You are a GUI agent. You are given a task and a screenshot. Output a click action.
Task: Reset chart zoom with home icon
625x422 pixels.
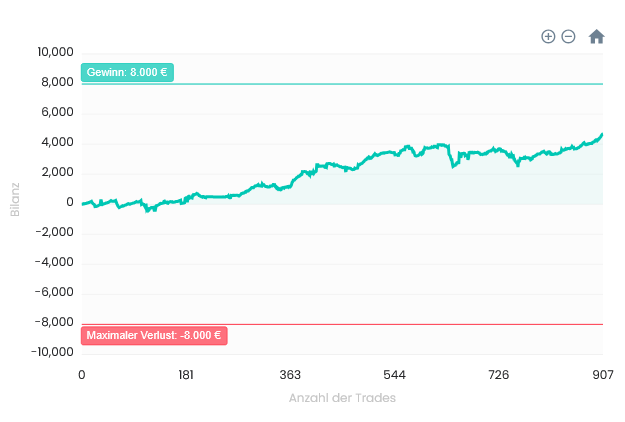pos(597,37)
